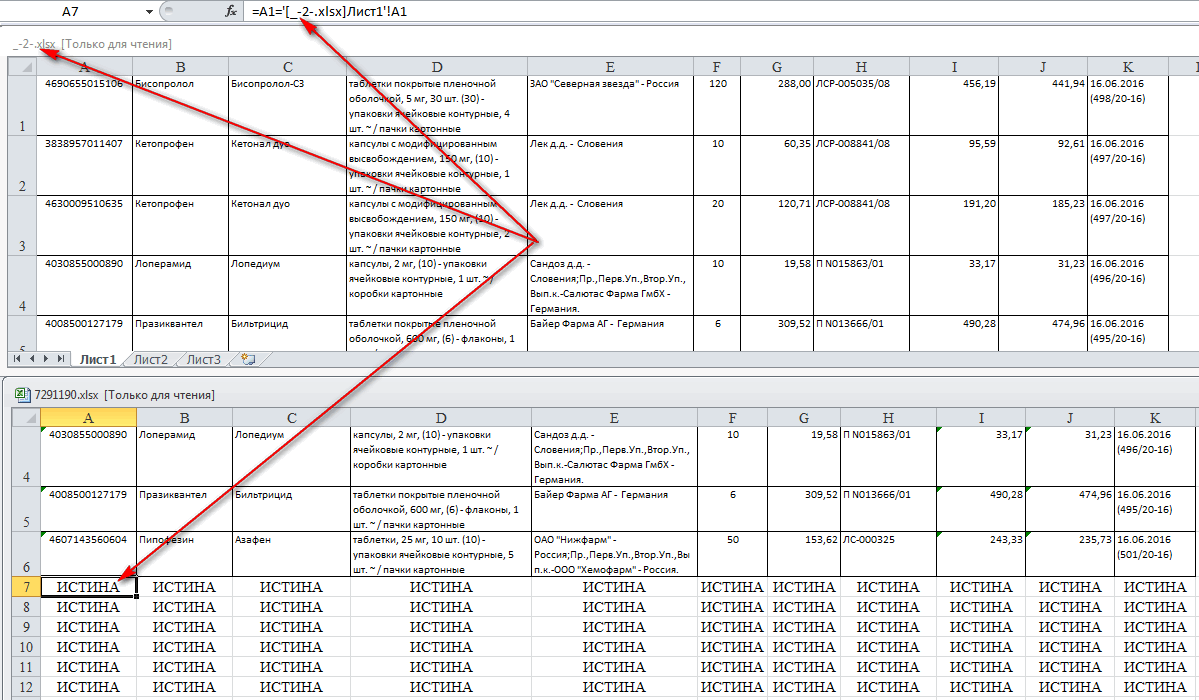The height and width of the screenshot is (700, 1199).
Task: Select the Лист1 sheet tab
Action: [x=98, y=359]
